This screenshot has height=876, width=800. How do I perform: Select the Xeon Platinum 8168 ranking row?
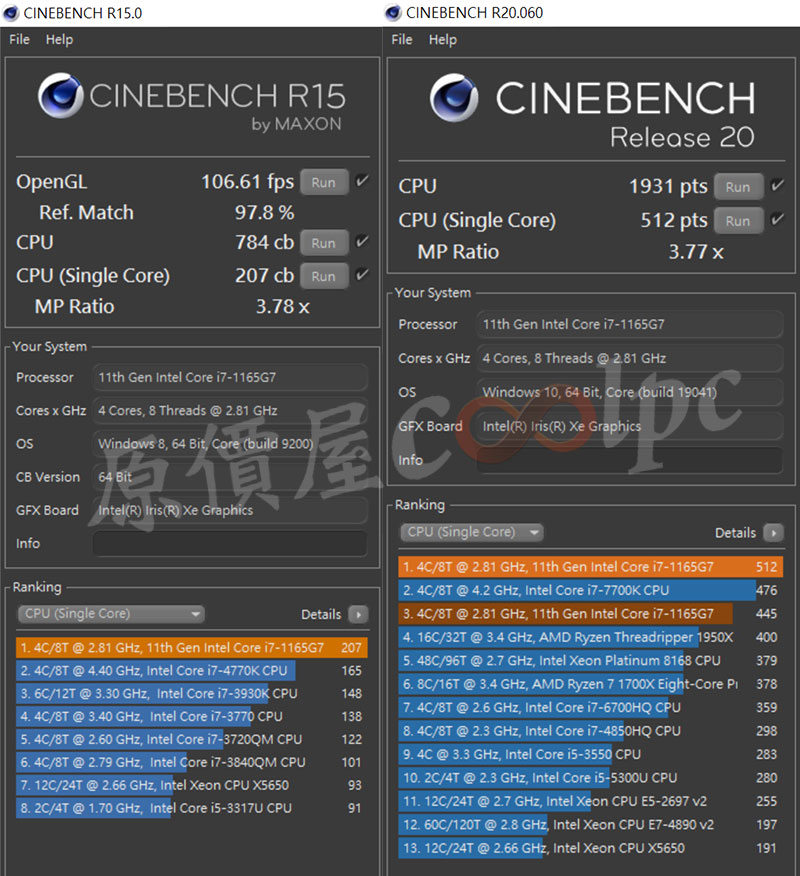point(591,661)
